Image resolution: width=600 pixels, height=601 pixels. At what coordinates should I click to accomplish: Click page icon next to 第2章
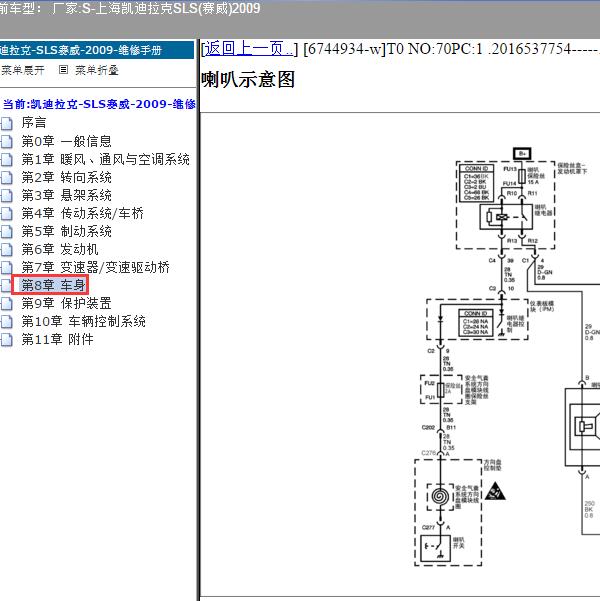tap(7, 177)
